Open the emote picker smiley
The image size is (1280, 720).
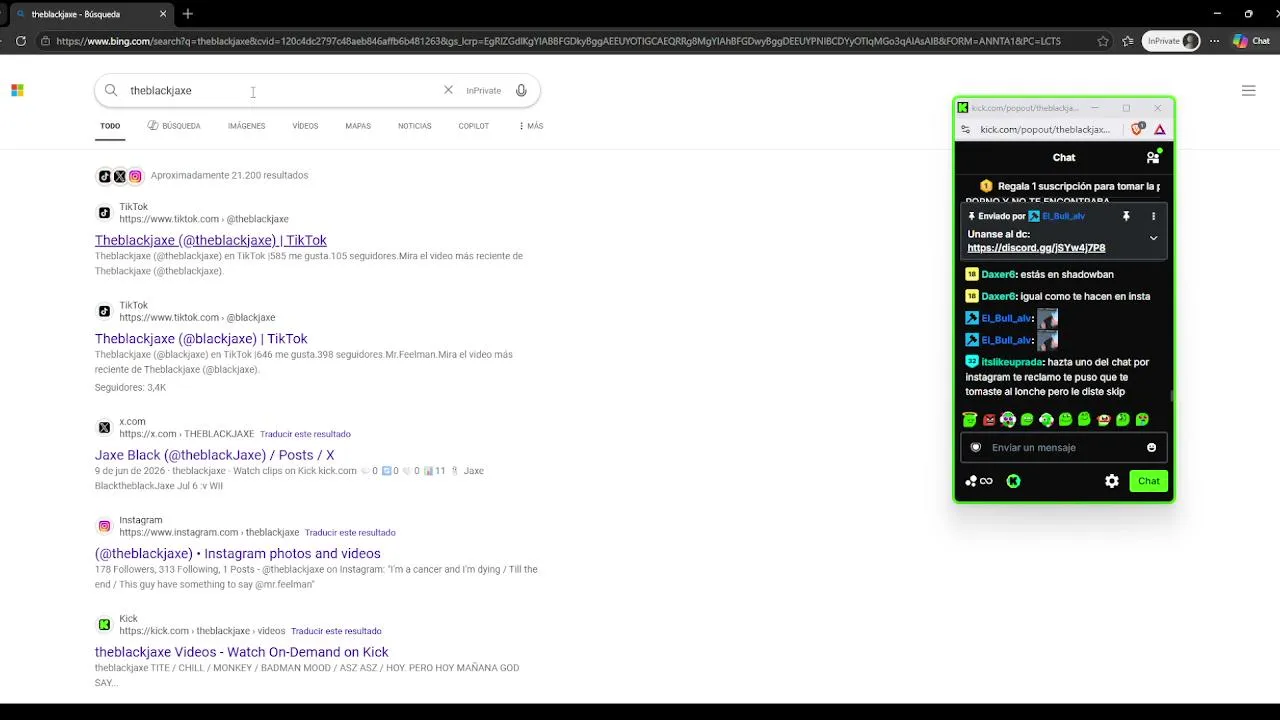(1152, 448)
